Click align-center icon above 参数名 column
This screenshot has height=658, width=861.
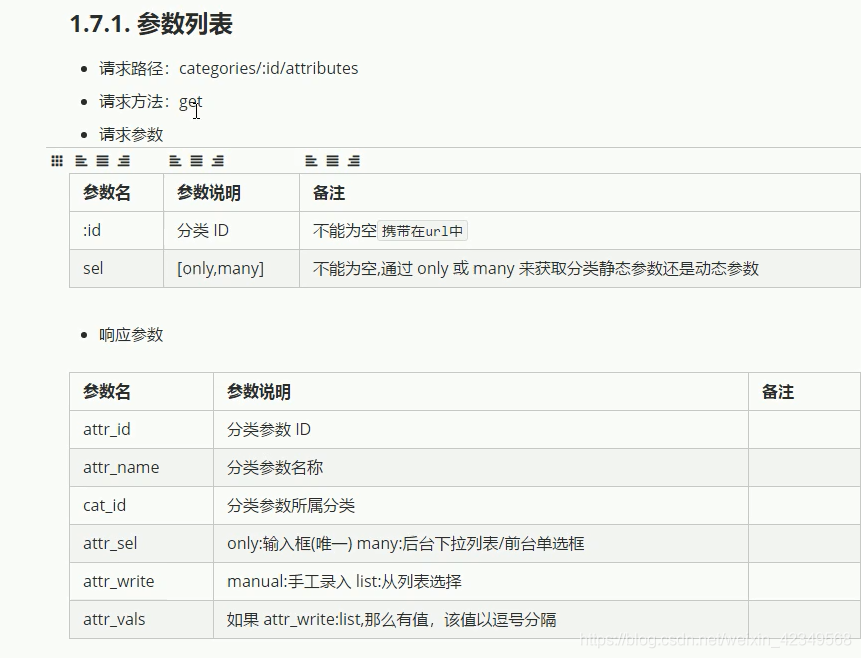click(x=103, y=161)
